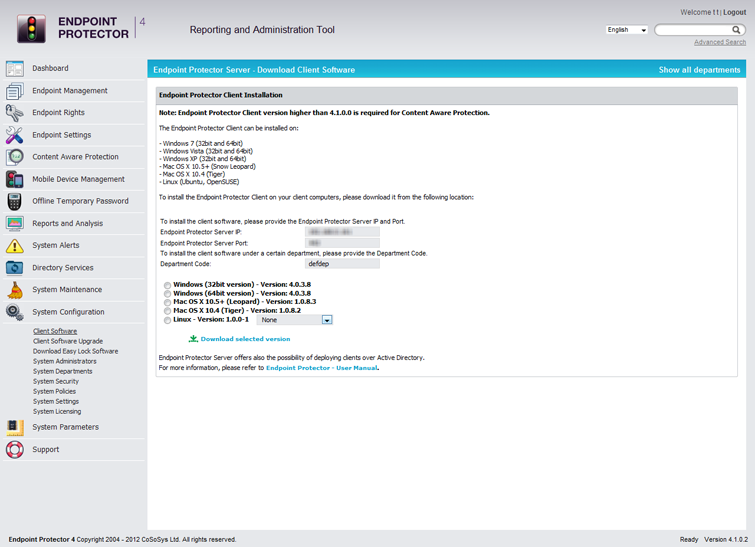The width and height of the screenshot is (755, 547).
Task: Click the Department Code field with defdep
Action: (342, 264)
